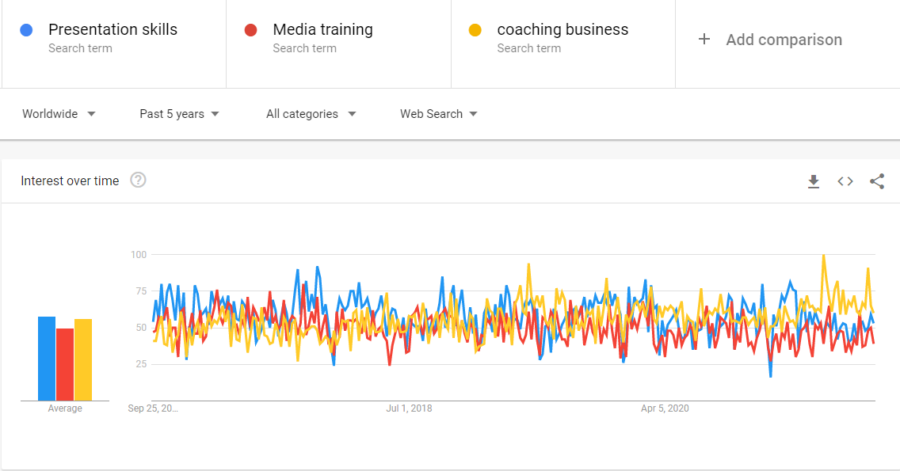Select the red average bar
900x471 pixels.
pos(65,364)
